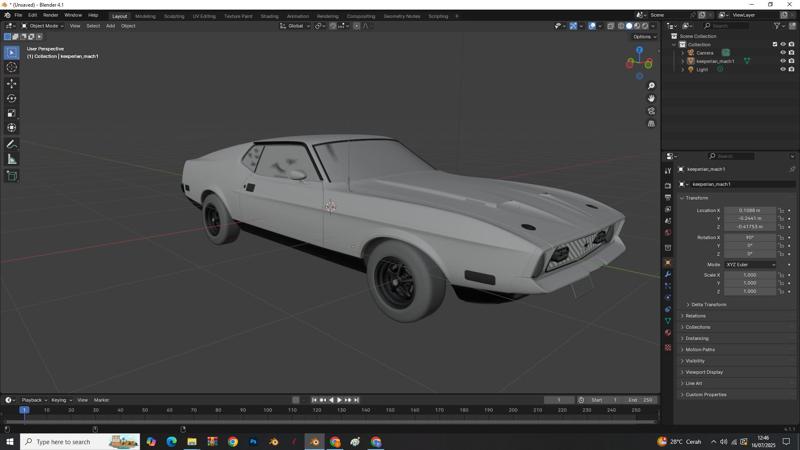Switch orthographic/perspective grid icon

point(651,123)
